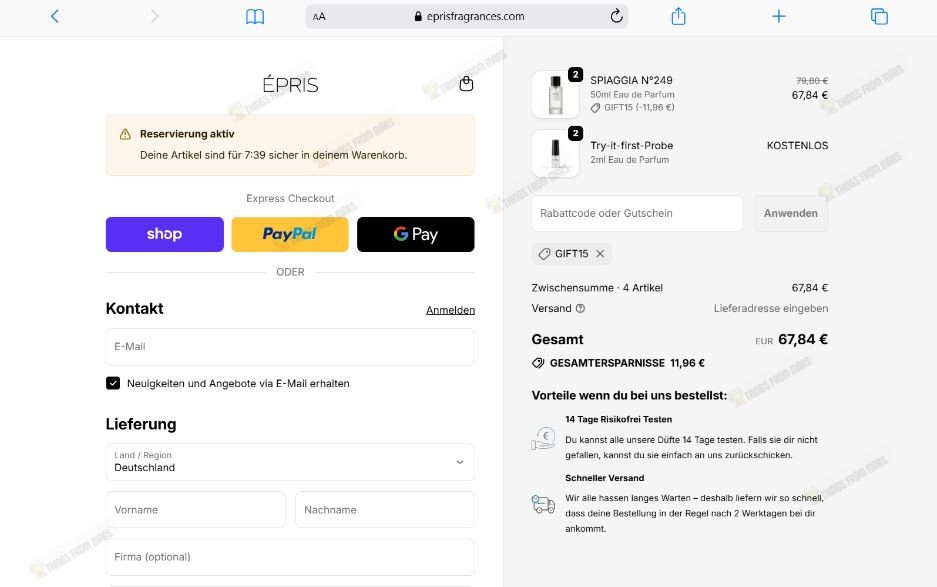The height and width of the screenshot is (587, 937).
Task: Choose PayPal express checkout
Action: click(290, 234)
